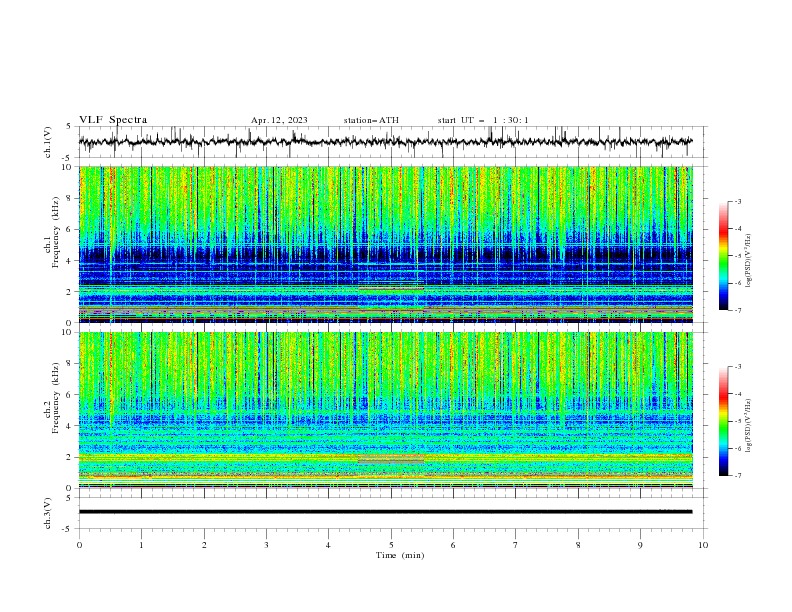This screenshot has height=612, width=792.
Task: Click time-axis tick label "10" at far right
Action: coord(703,545)
